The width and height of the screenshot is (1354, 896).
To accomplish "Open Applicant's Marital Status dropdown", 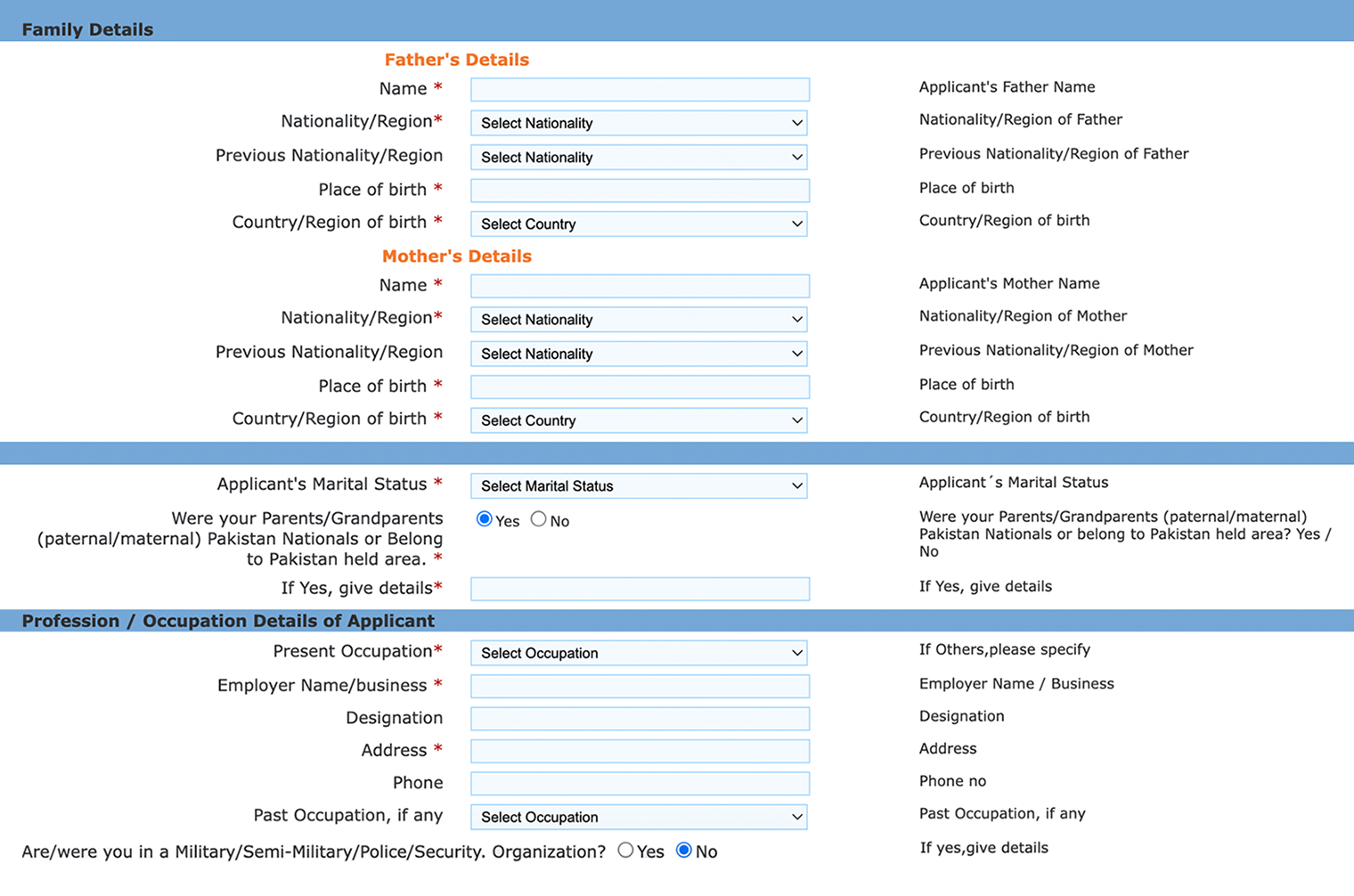I will coord(639,486).
